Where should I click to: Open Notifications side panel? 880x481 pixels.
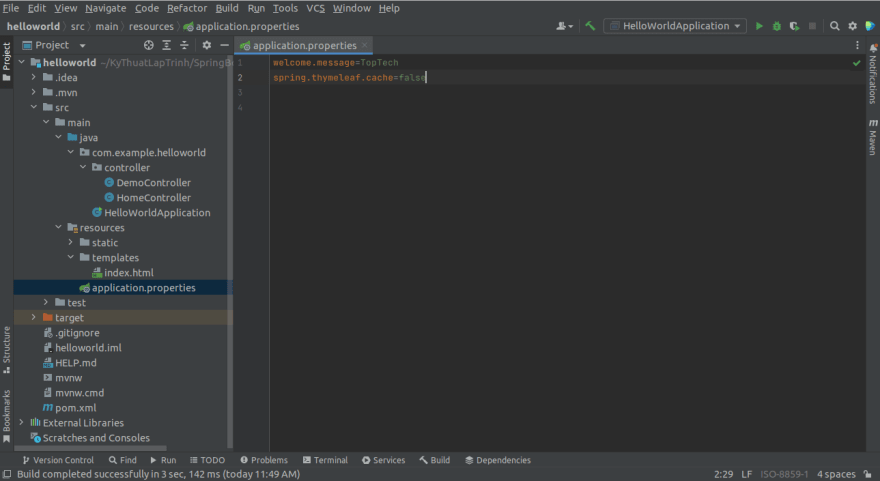tap(873, 74)
